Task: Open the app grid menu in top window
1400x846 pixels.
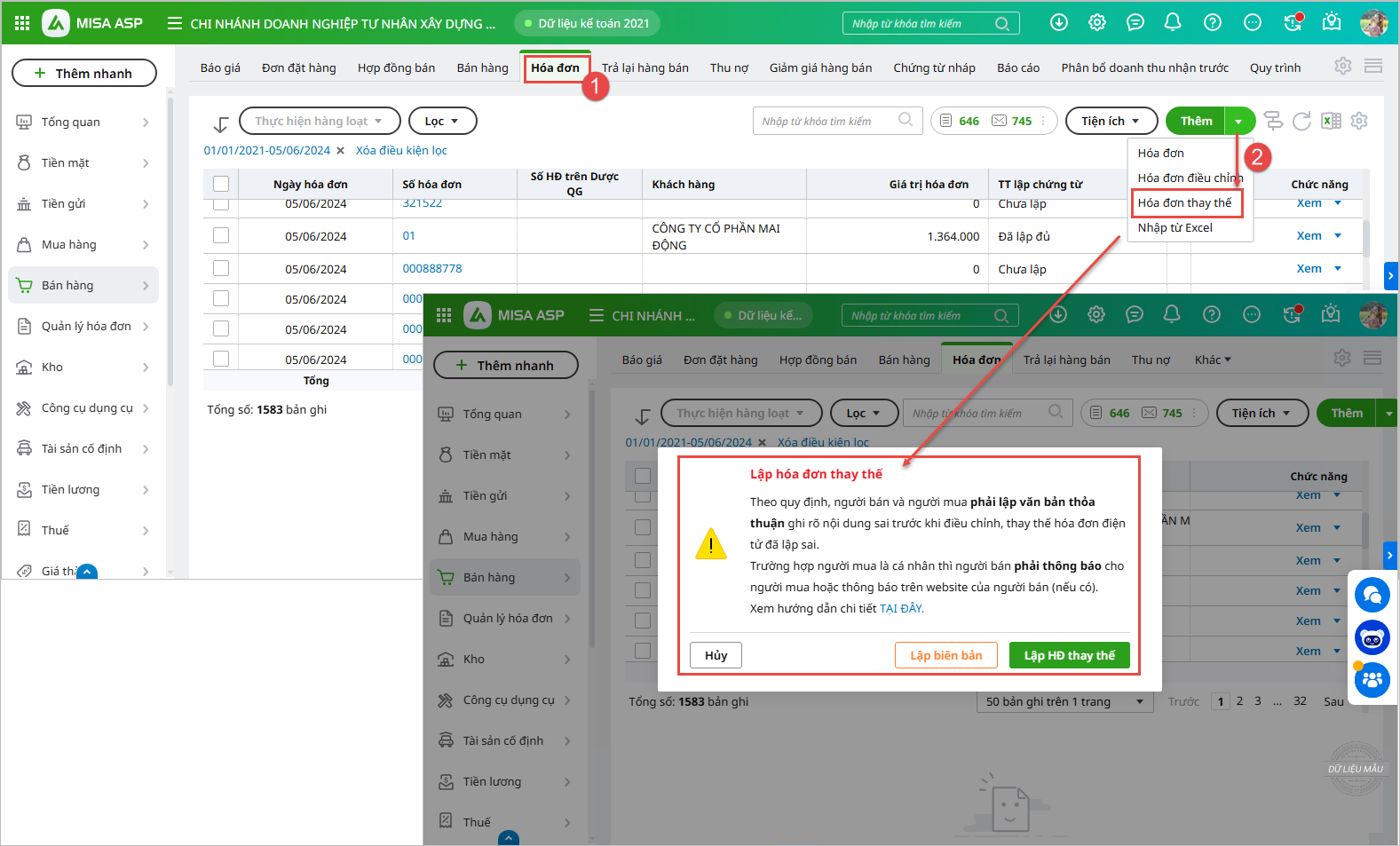Action: pos(23,23)
